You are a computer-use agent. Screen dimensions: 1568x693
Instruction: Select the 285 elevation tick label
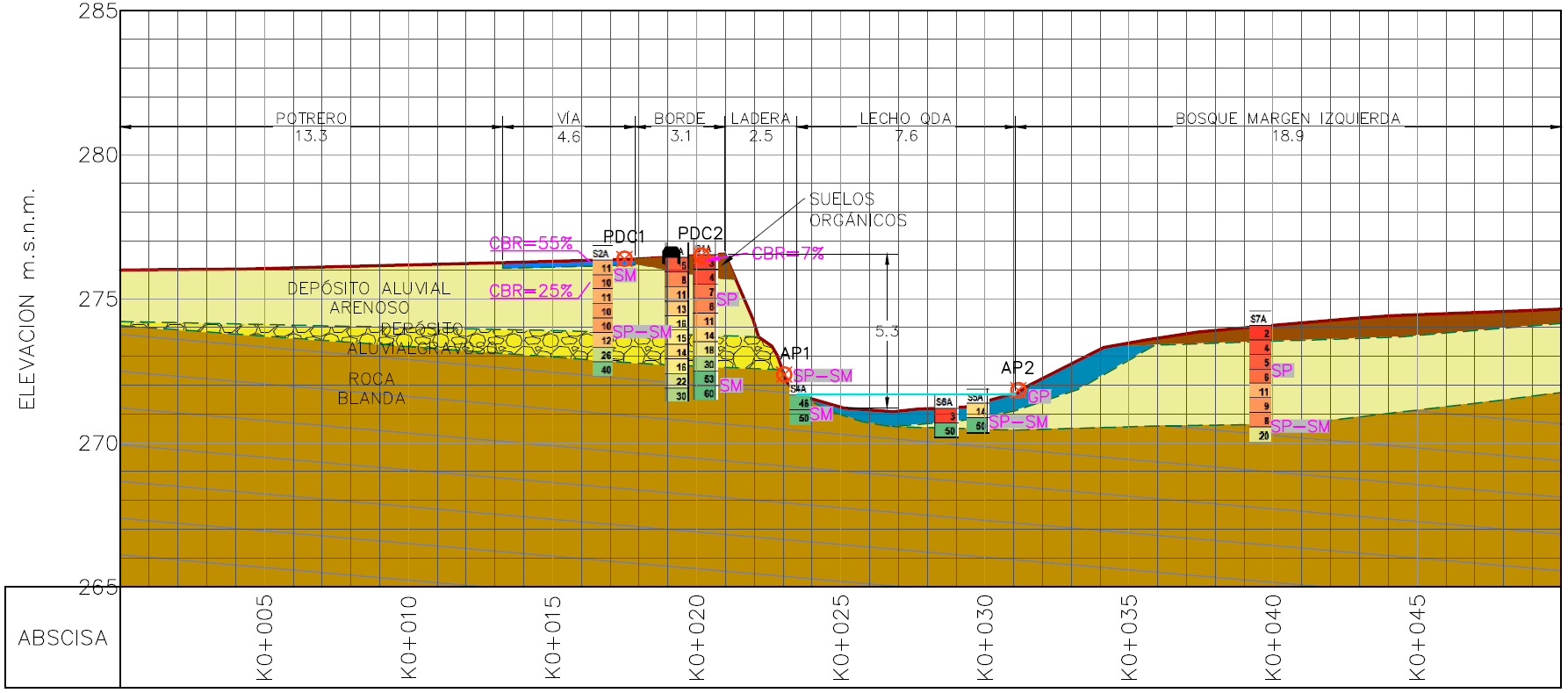(x=97, y=11)
